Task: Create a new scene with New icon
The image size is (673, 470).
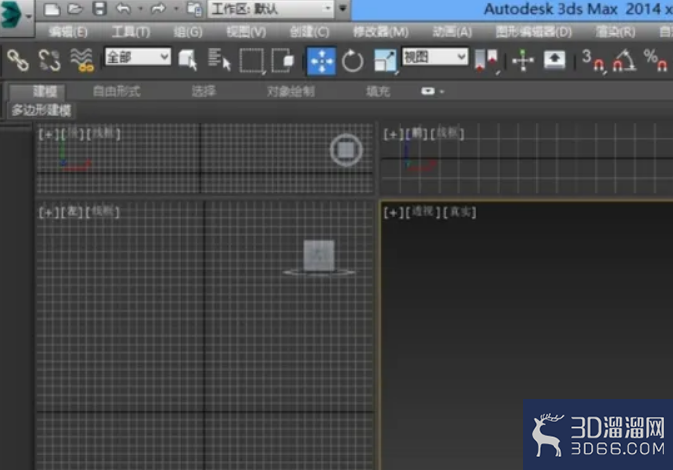Action: tap(52, 9)
